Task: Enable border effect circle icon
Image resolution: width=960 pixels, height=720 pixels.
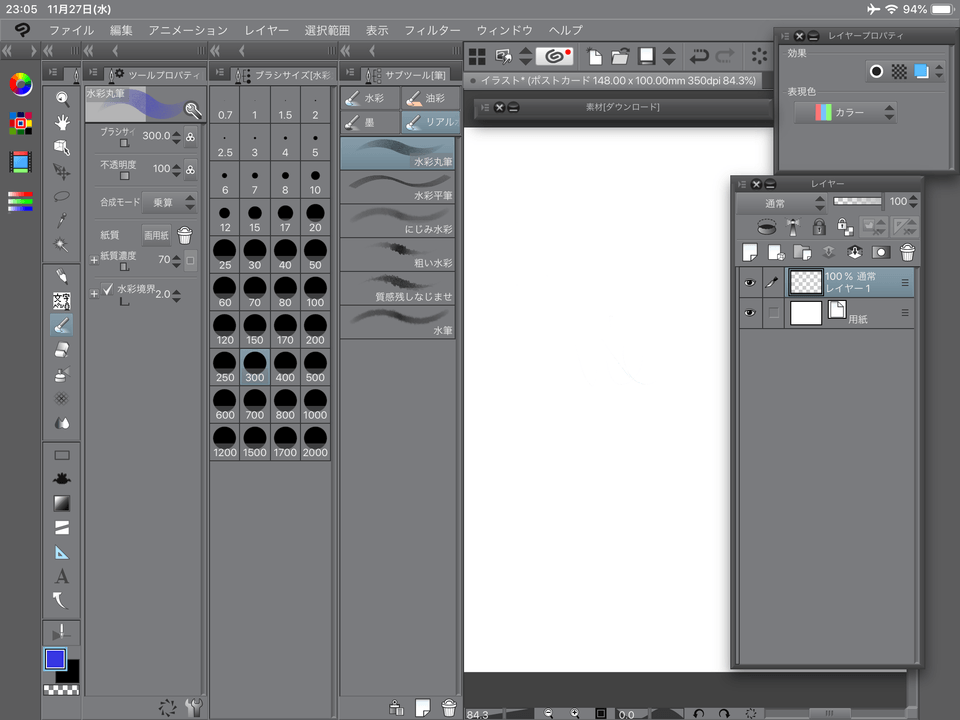Action: click(876, 72)
